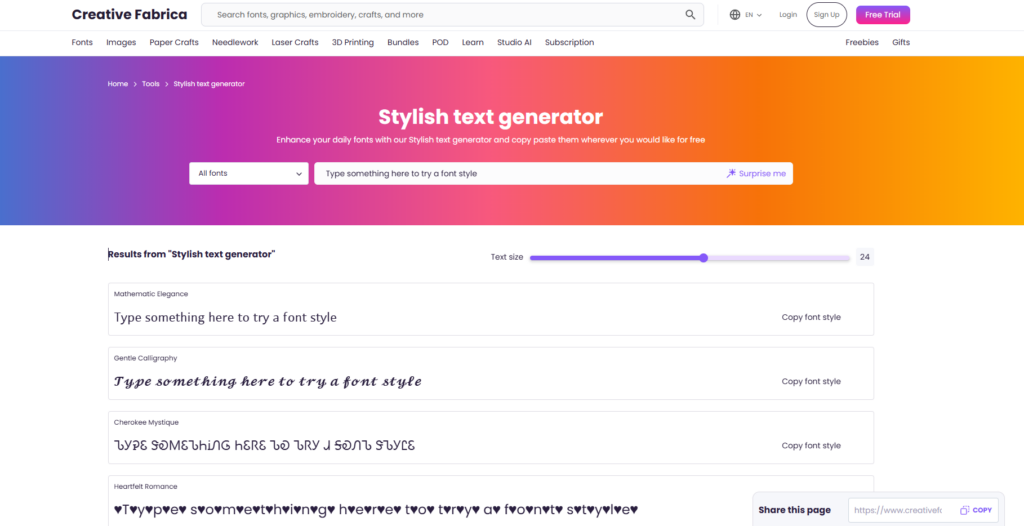Click the search magnifier icon
Viewport: 1024px width, 526px height.
(x=690, y=14)
